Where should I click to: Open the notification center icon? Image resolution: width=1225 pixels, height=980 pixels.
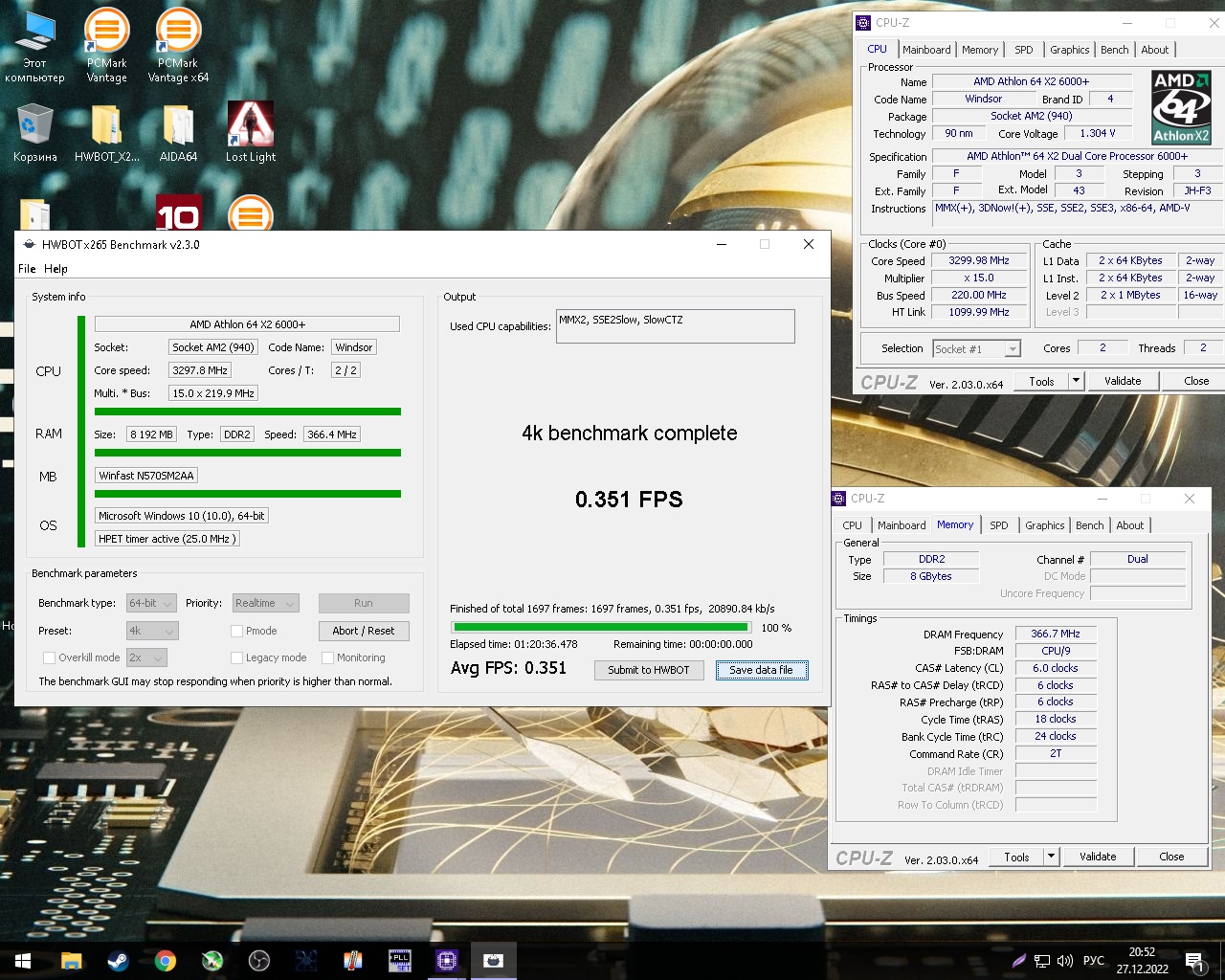[x=1194, y=961]
